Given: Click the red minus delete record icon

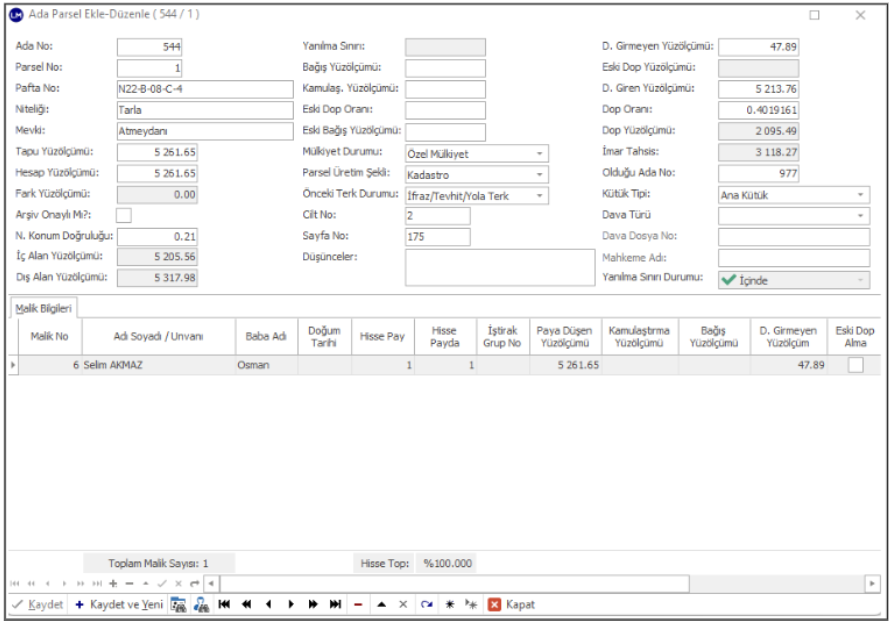Looking at the screenshot, I should (358, 605).
